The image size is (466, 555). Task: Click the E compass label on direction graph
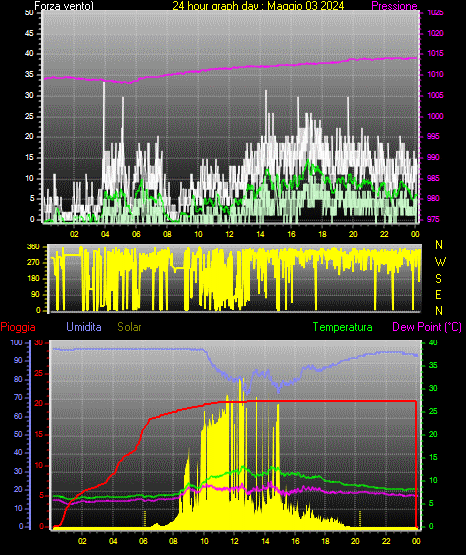tap(438, 294)
